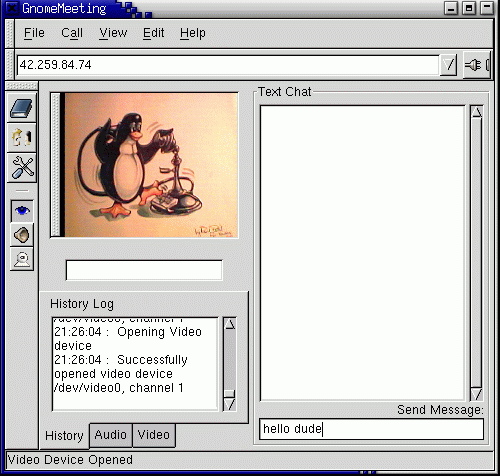Click the History Log scrollbar up arrow
This screenshot has width=500, height=476.
(230, 324)
